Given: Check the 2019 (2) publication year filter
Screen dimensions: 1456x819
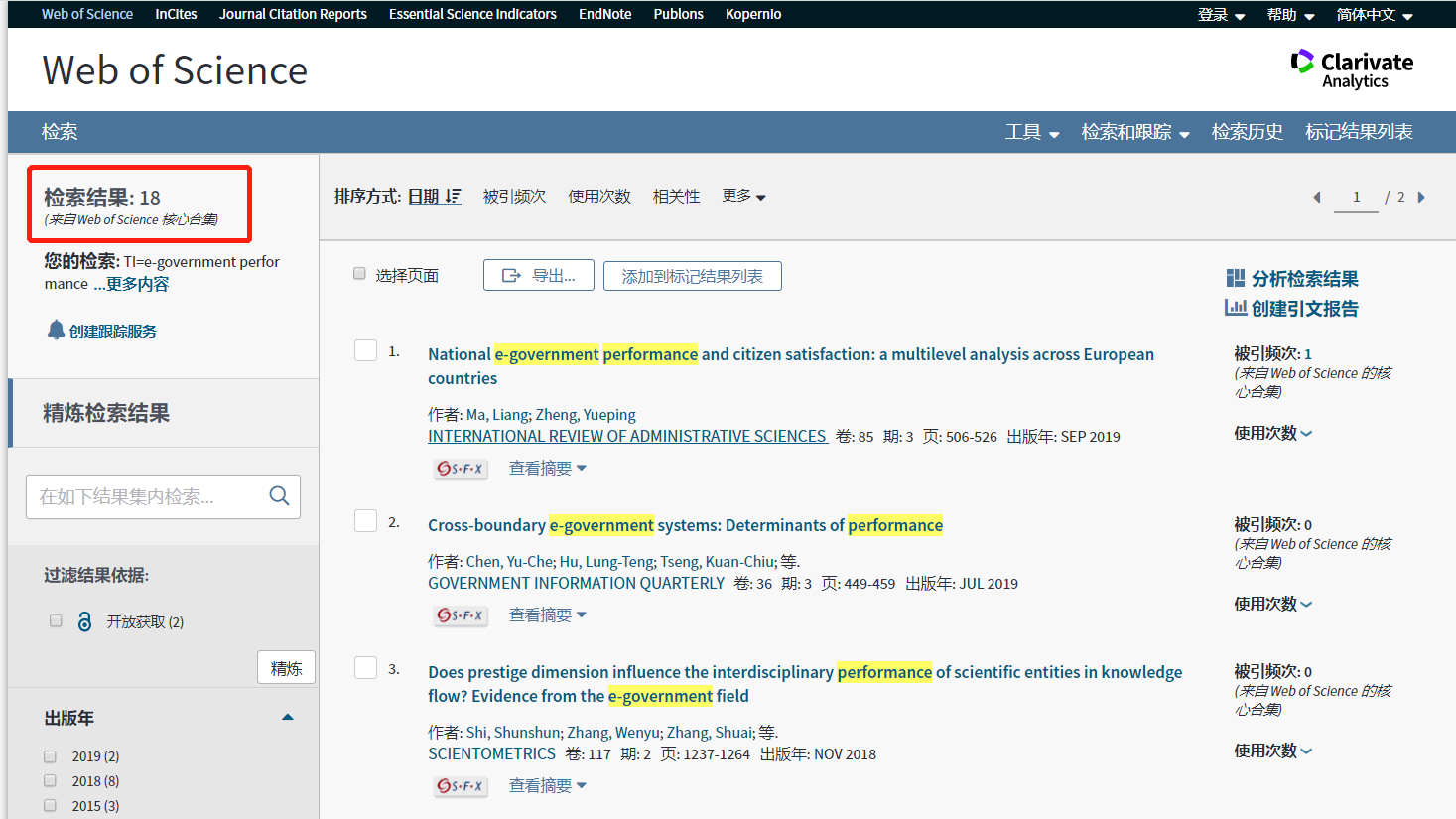Looking at the screenshot, I should click(x=50, y=756).
